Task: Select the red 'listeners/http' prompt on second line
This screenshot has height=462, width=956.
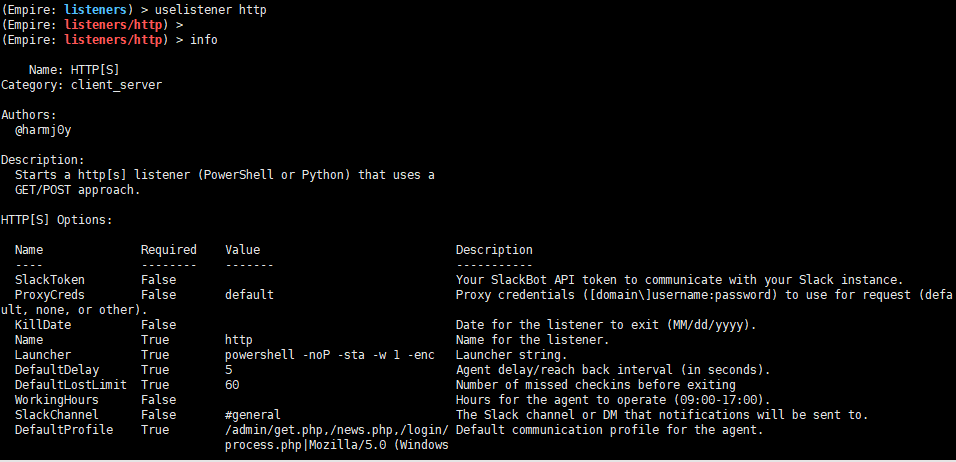Action: pos(113,25)
